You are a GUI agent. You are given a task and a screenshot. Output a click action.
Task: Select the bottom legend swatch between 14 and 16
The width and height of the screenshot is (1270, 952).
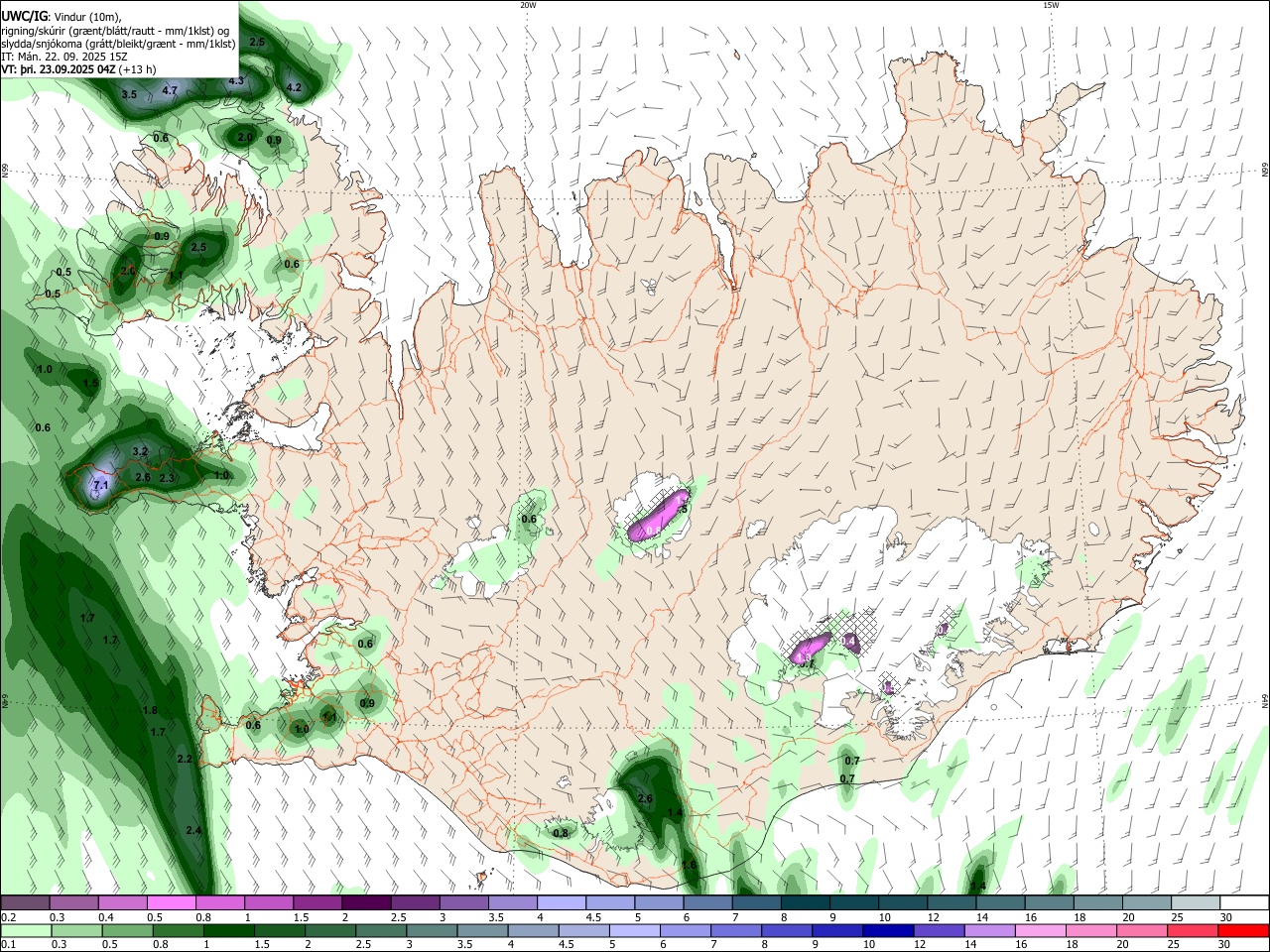coord(988,930)
